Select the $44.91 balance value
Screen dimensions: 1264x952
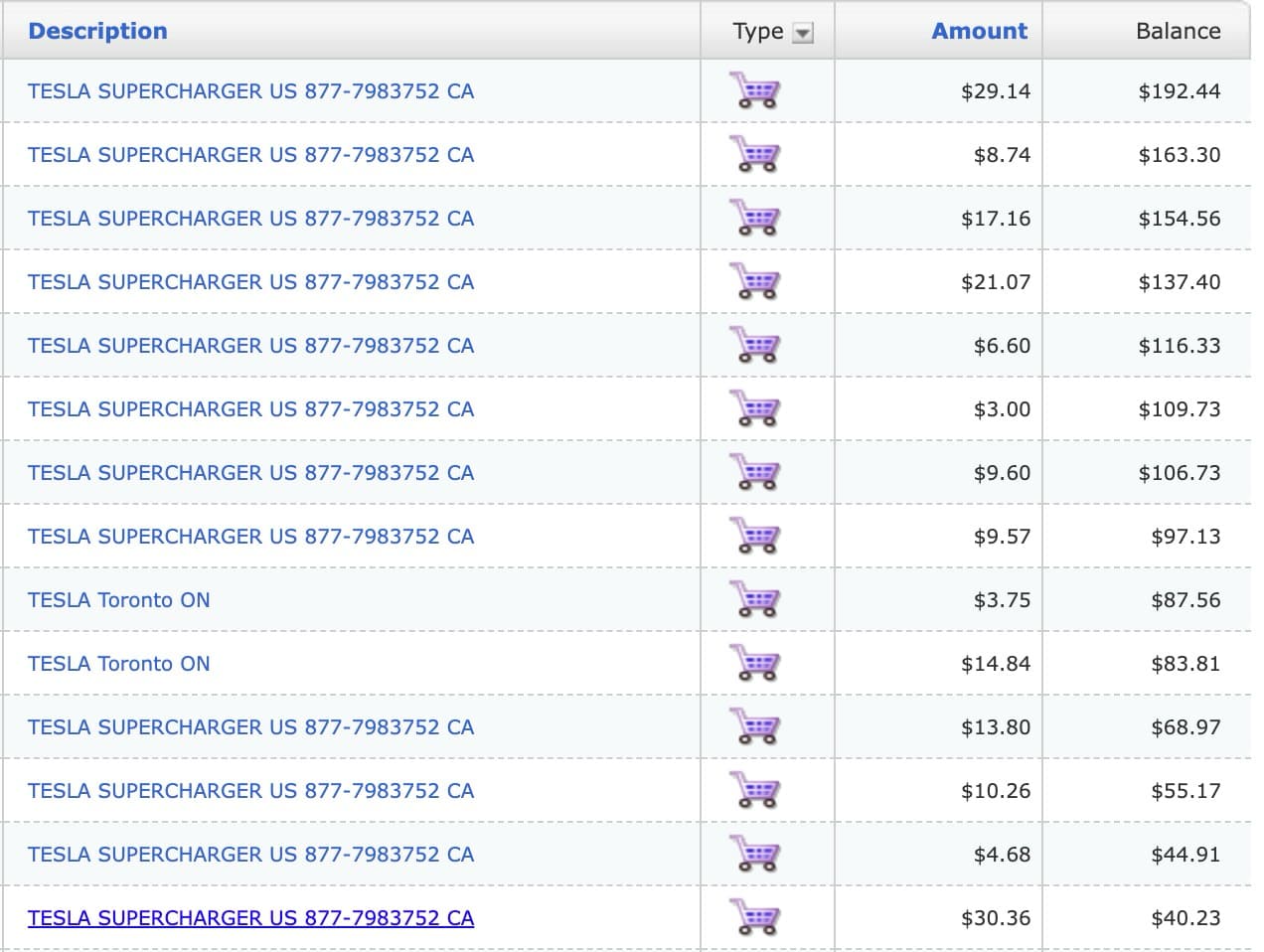tap(1185, 855)
